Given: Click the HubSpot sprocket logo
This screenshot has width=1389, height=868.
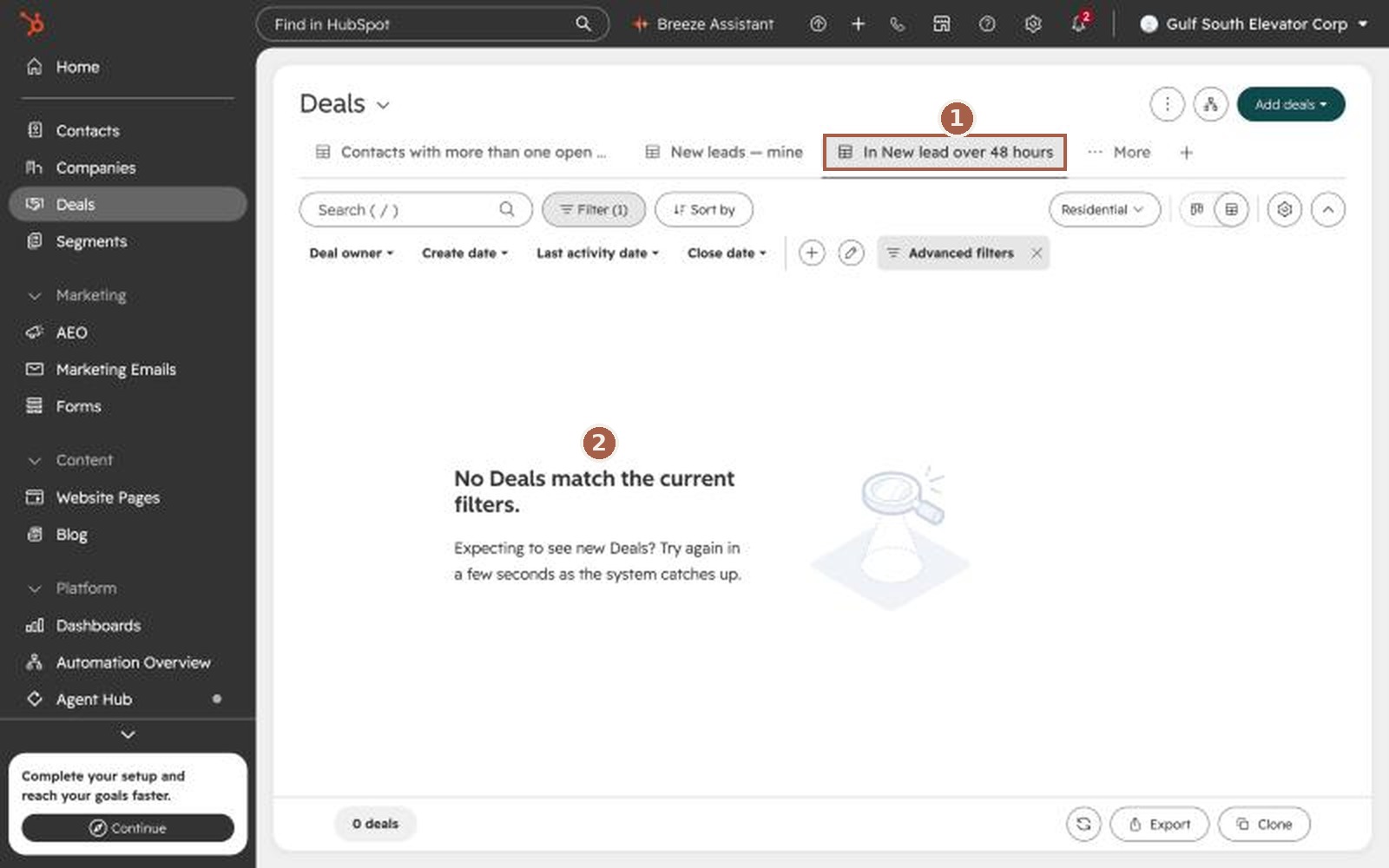Looking at the screenshot, I should click(x=31, y=23).
